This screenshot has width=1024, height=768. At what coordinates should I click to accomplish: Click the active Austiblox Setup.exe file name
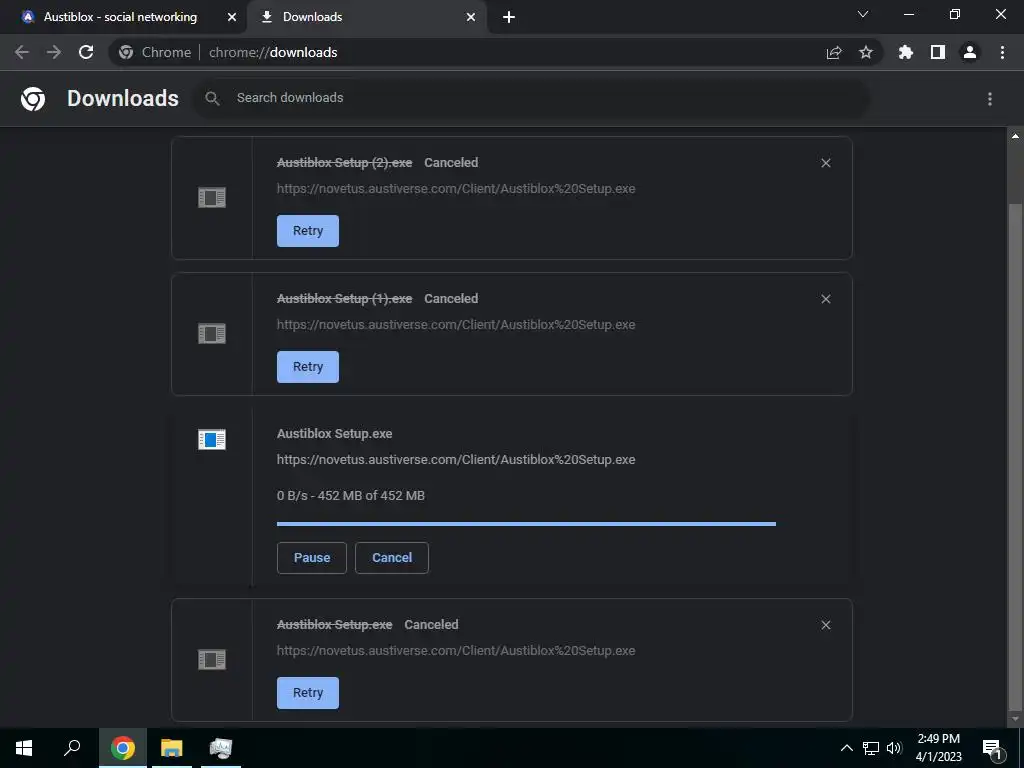click(334, 434)
